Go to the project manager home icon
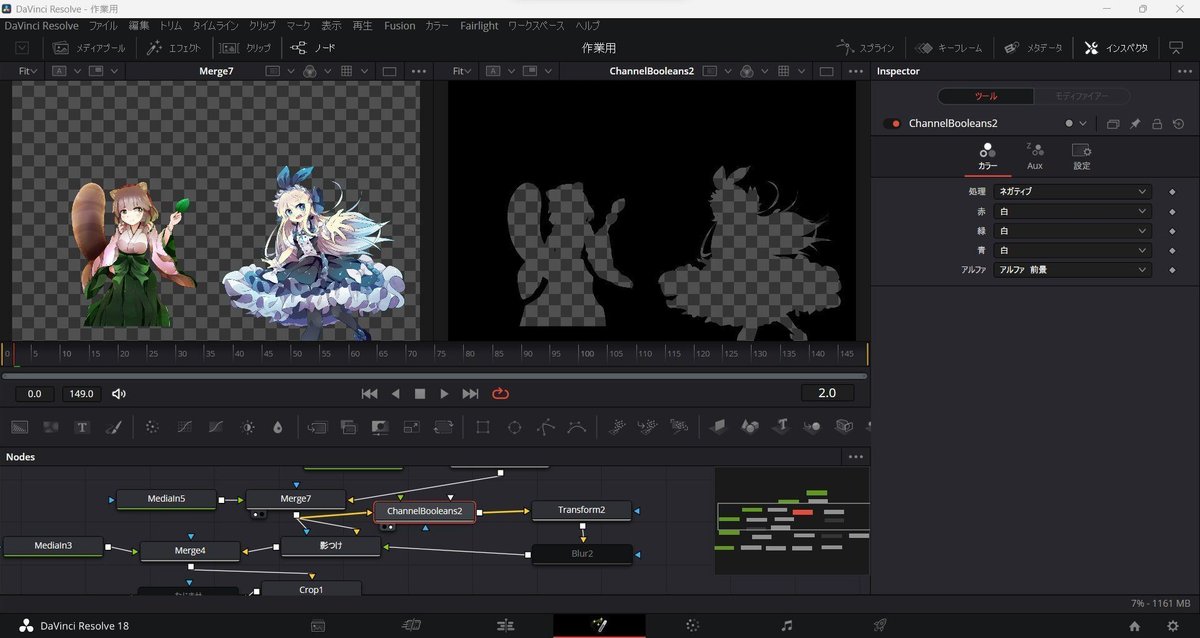 click(1134, 626)
